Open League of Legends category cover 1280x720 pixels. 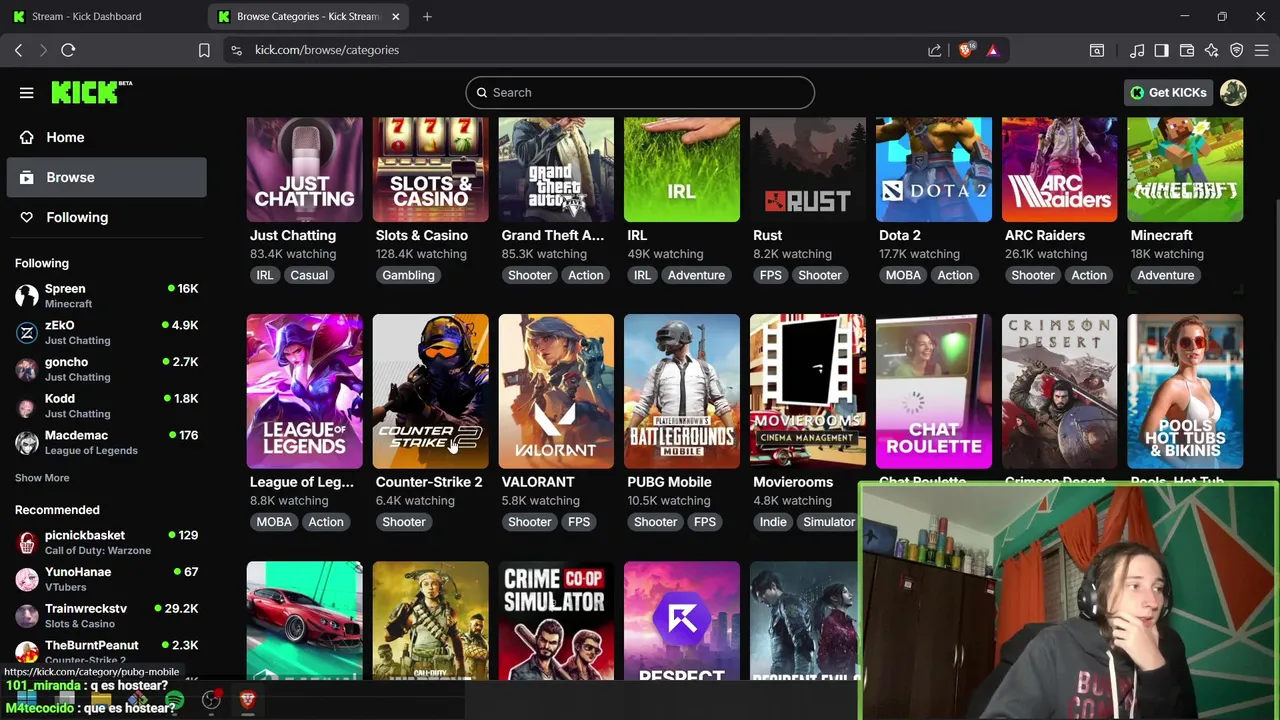pos(305,391)
